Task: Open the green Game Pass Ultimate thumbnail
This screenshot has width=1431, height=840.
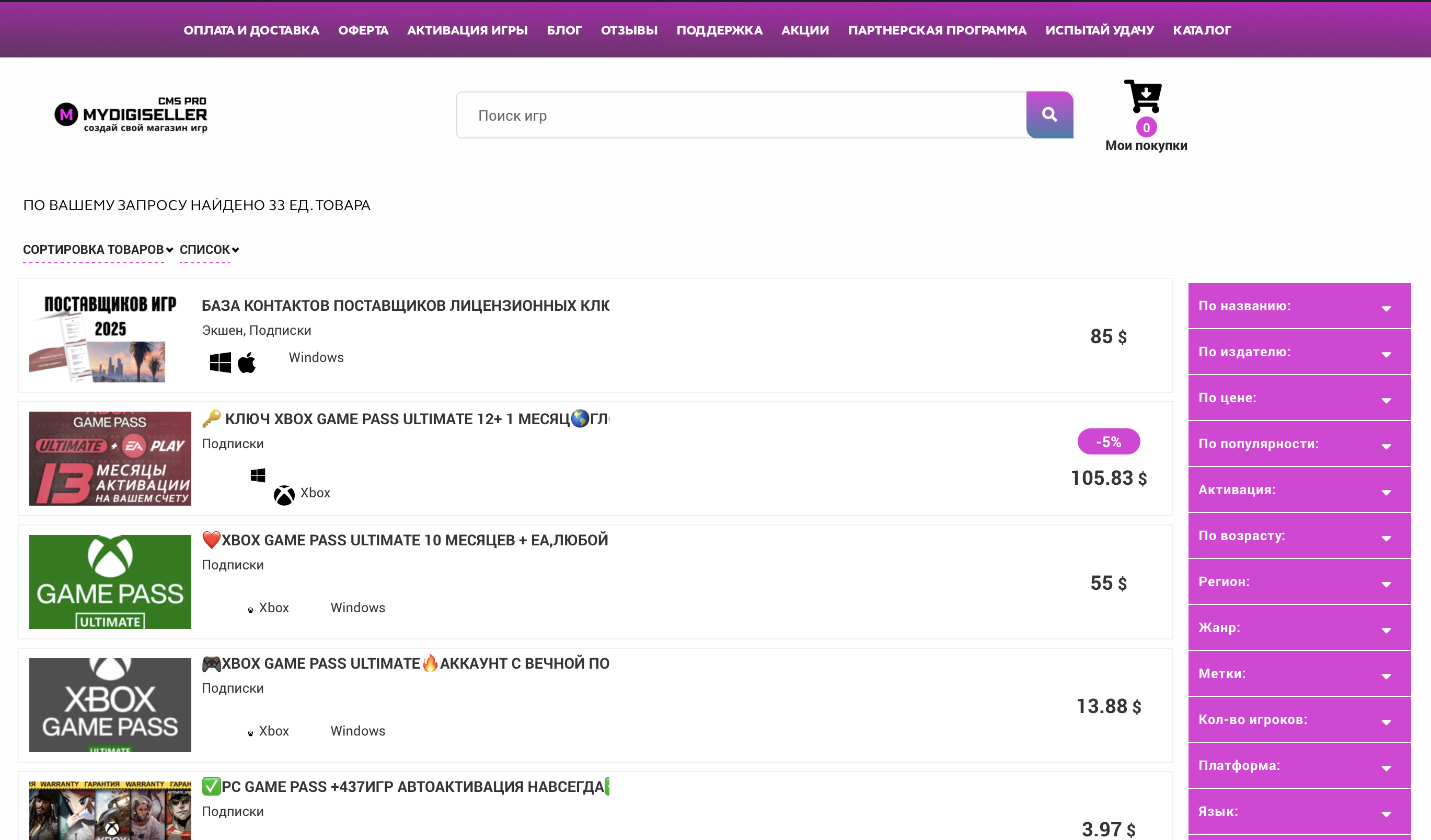Action: coord(110,582)
